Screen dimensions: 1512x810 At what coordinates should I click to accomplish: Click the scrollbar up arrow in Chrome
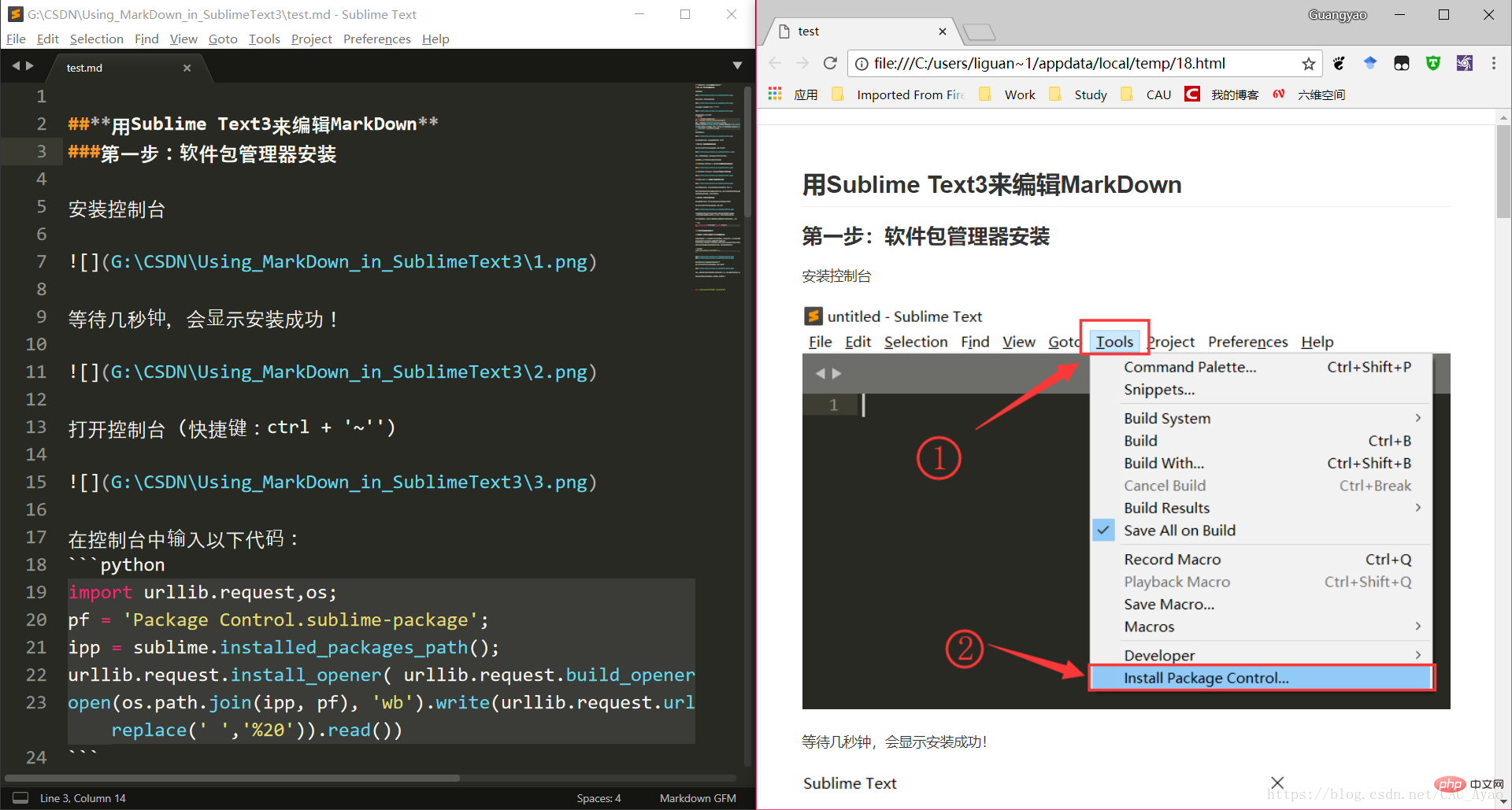pyautogui.click(x=1503, y=118)
